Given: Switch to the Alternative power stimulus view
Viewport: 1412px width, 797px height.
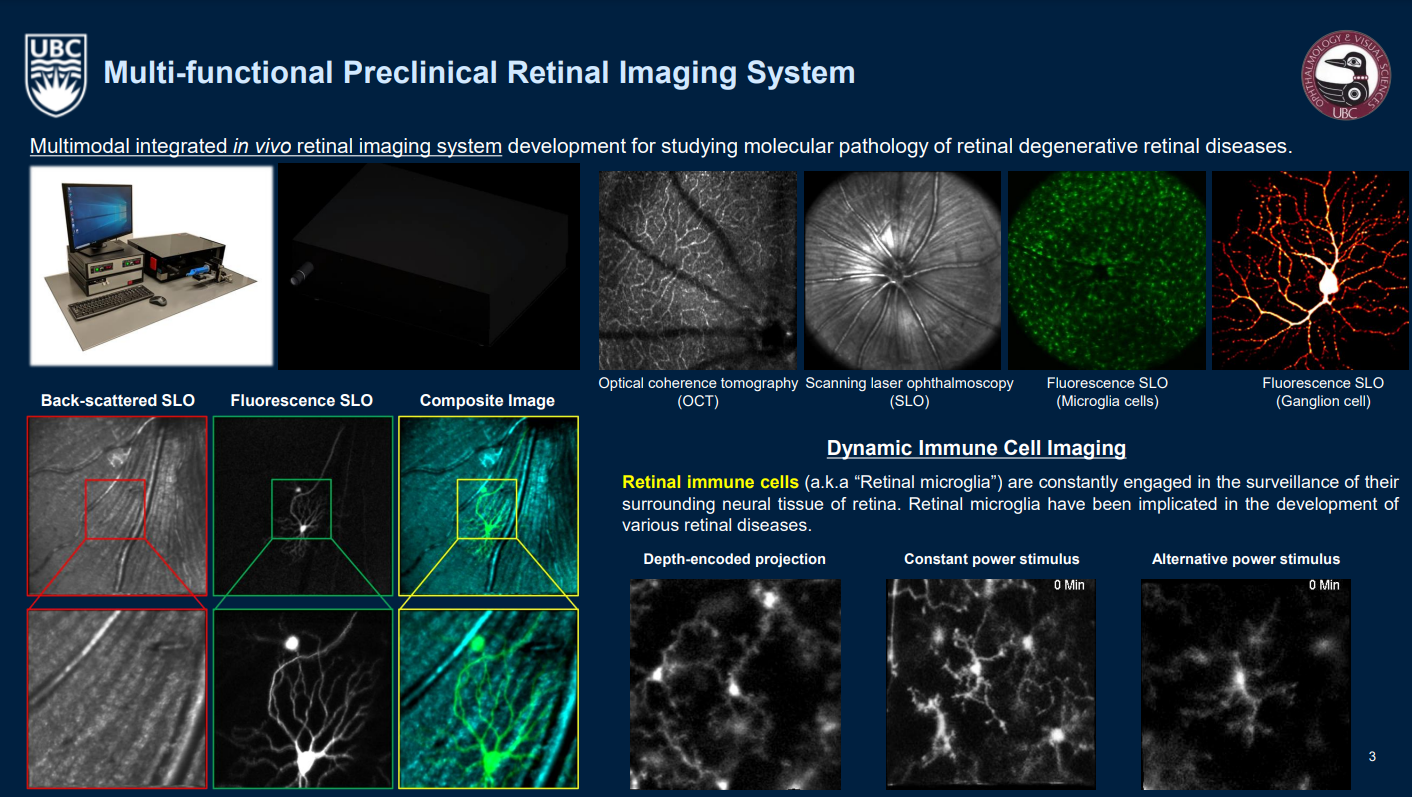Looking at the screenshot, I should (1245, 683).
